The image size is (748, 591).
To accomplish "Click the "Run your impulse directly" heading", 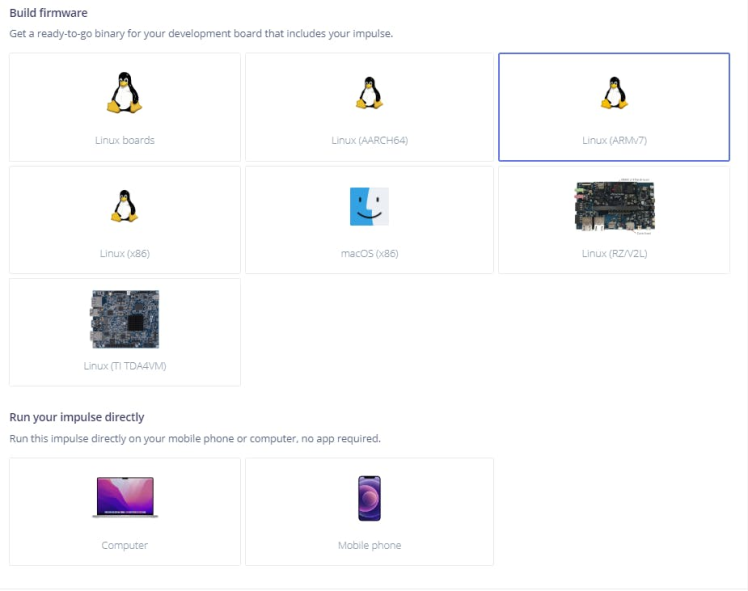I will [77, 417].
